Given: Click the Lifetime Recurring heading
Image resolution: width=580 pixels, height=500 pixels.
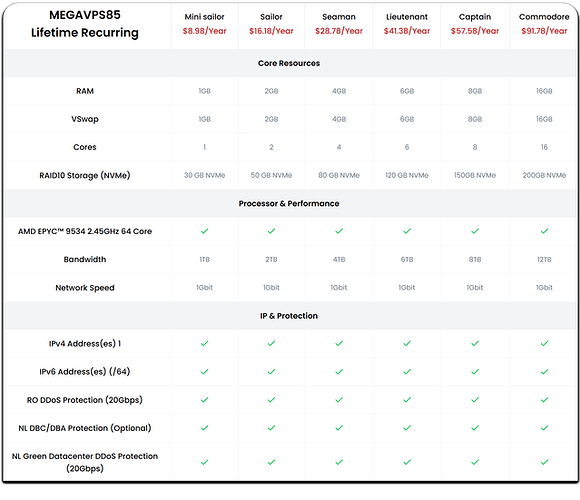Looking at the screenshot, I should point(85,33).
